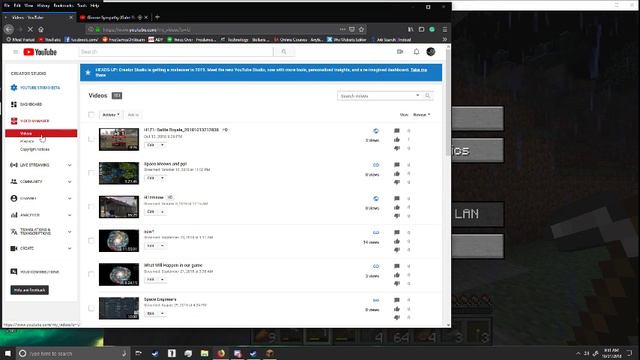Select checkbox for third video in list
The height and width of the screenshot is (360, 640).
tap(91, 207)
